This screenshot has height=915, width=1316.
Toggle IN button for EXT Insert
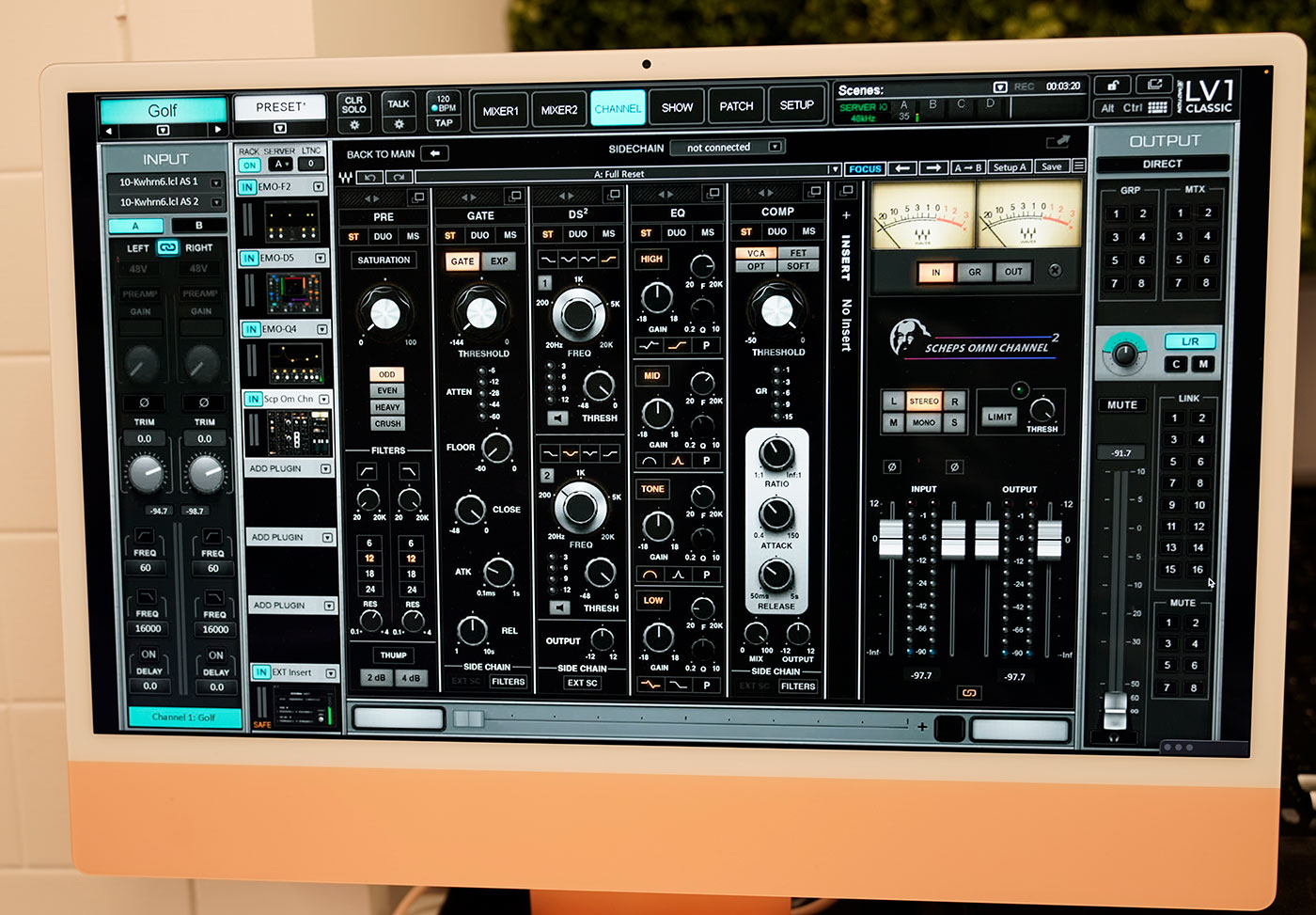261,671
